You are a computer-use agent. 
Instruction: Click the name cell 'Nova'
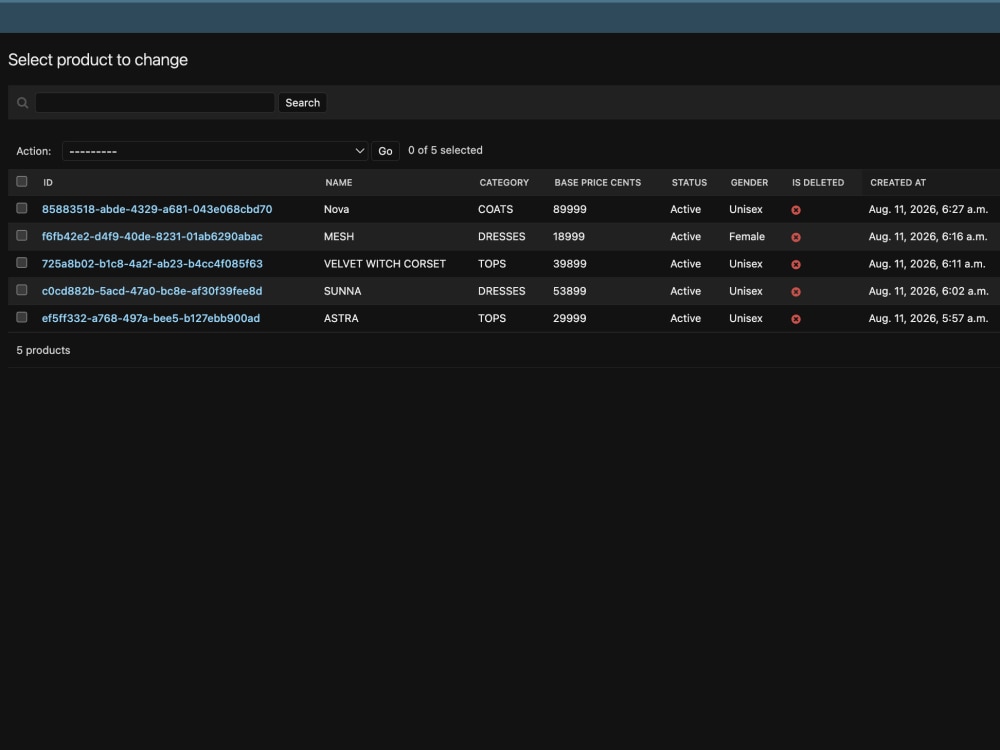tap(336, 209)
